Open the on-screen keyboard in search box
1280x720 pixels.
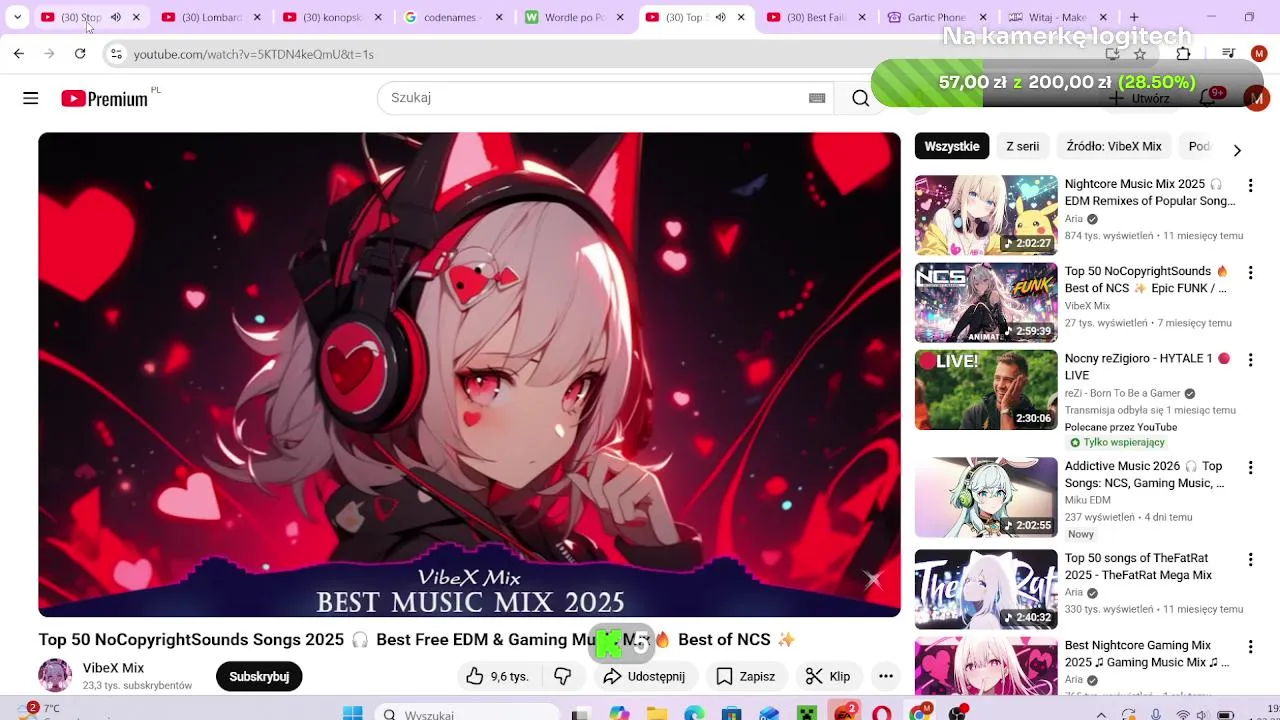(x=817, y=98)
